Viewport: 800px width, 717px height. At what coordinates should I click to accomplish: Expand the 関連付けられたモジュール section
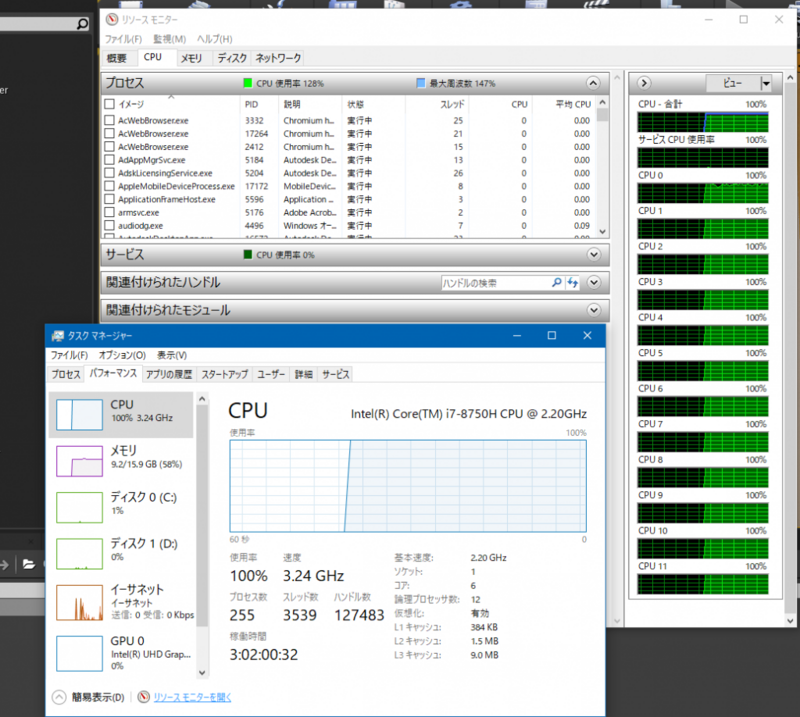pos(593,310)
